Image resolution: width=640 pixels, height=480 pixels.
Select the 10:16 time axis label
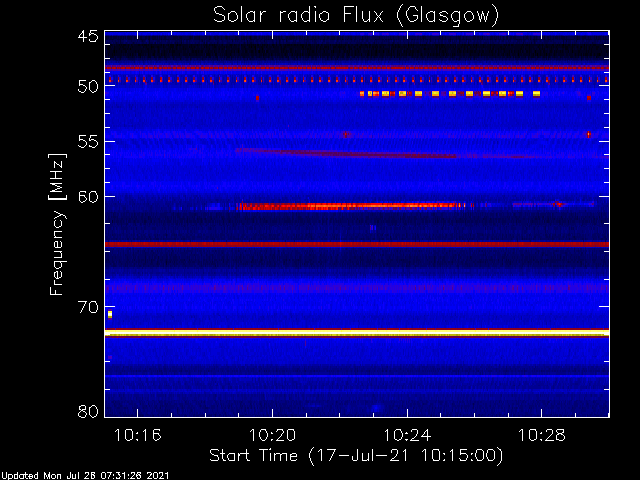coord(138,435)
